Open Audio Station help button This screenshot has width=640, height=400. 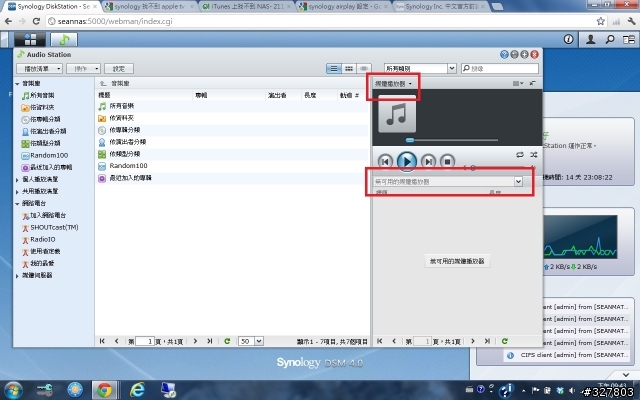(x=504, y=54)
